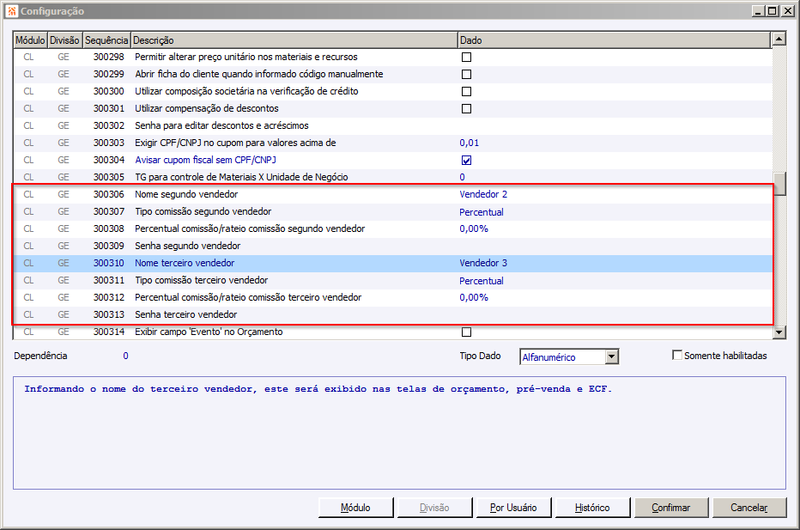The width and height of the screenshot is (800, 530).
Task: Select row 'Percentual comissão/rateio comissão segundo vendedor'
Action: point(392,229)
